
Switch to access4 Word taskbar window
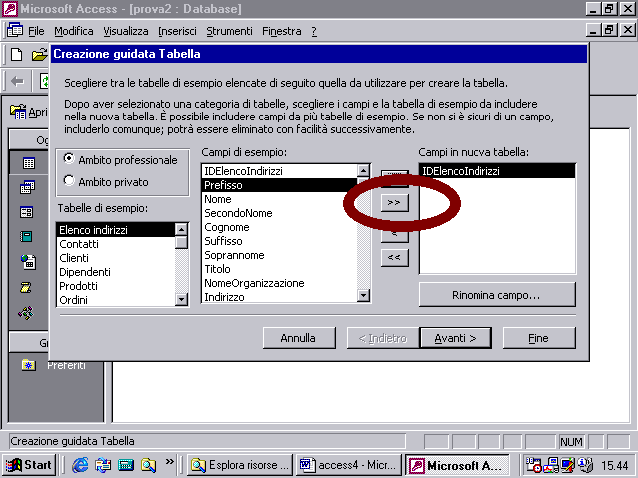point(348,465)
